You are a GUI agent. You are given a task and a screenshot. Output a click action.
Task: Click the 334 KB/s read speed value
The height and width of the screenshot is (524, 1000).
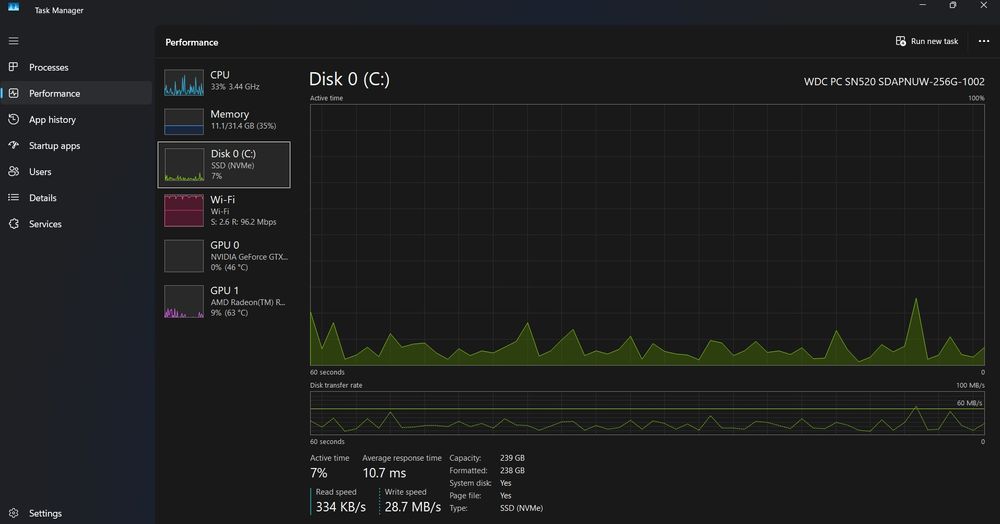pyautogui.click(x=341, y=507)
